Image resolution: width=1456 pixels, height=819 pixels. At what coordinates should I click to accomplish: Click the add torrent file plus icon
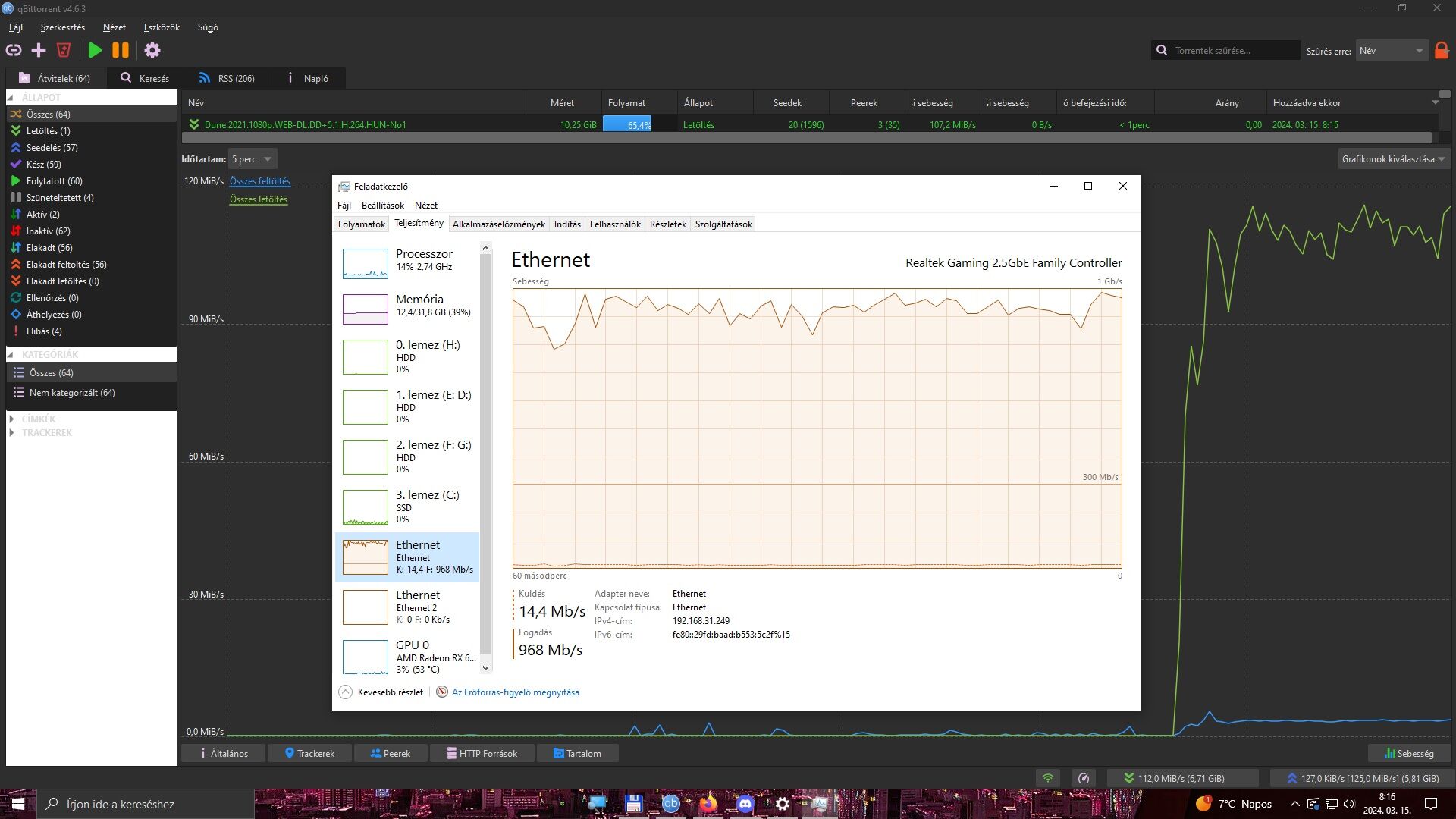tap(39, 51)
